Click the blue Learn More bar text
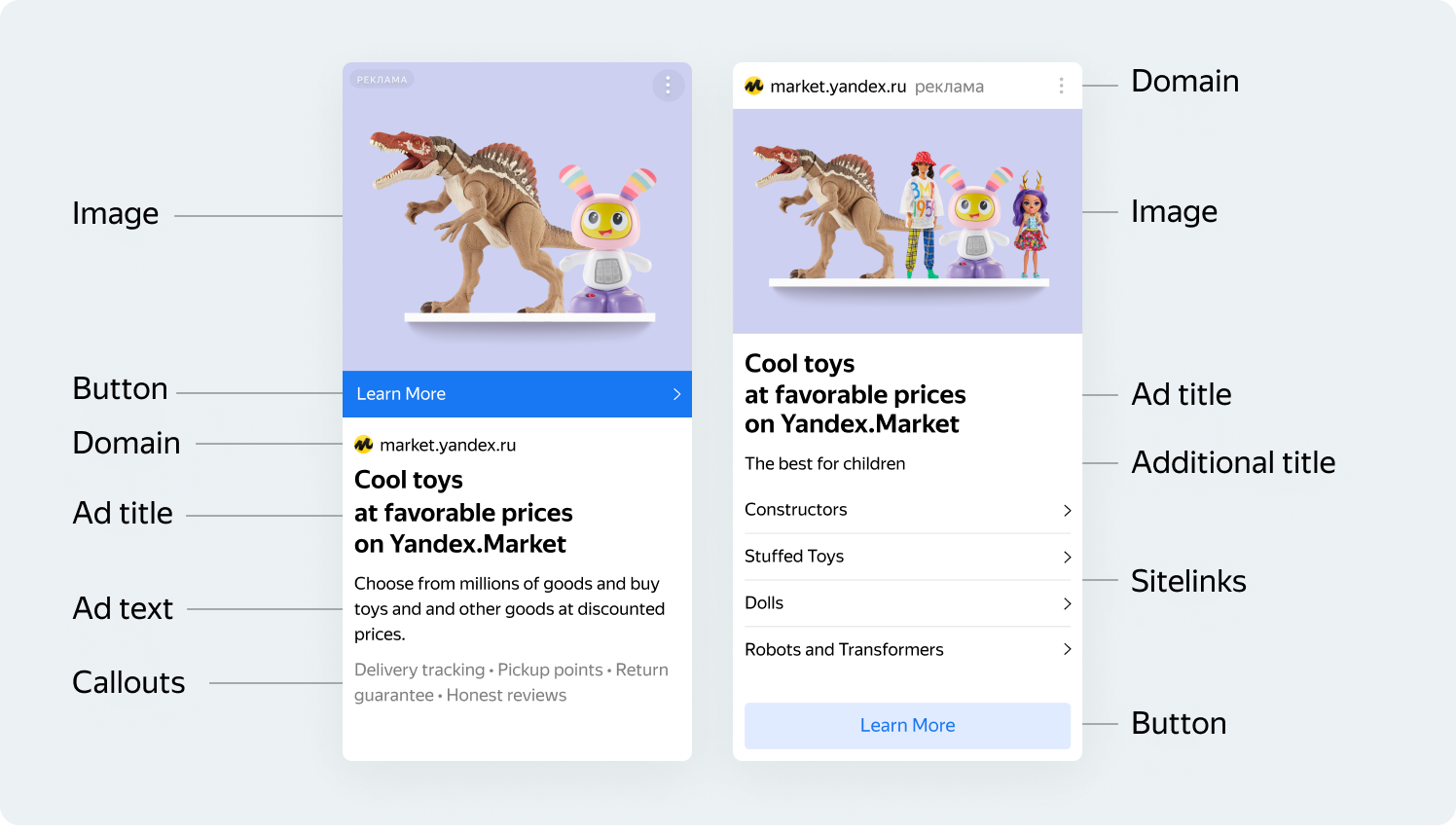 click(x=401, y=394)
